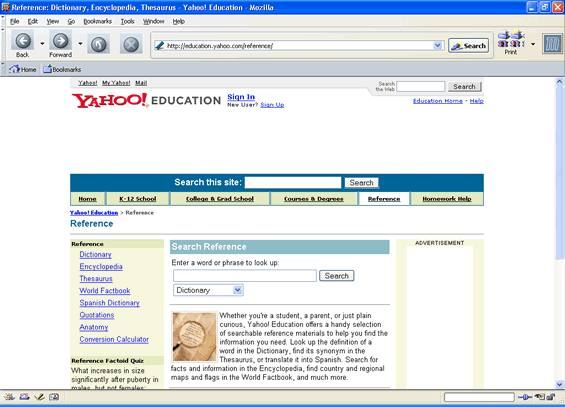The width and height of the screenshot is (565, 407).
Task: Switch to Homework Help tab
Action: point(447,199)
